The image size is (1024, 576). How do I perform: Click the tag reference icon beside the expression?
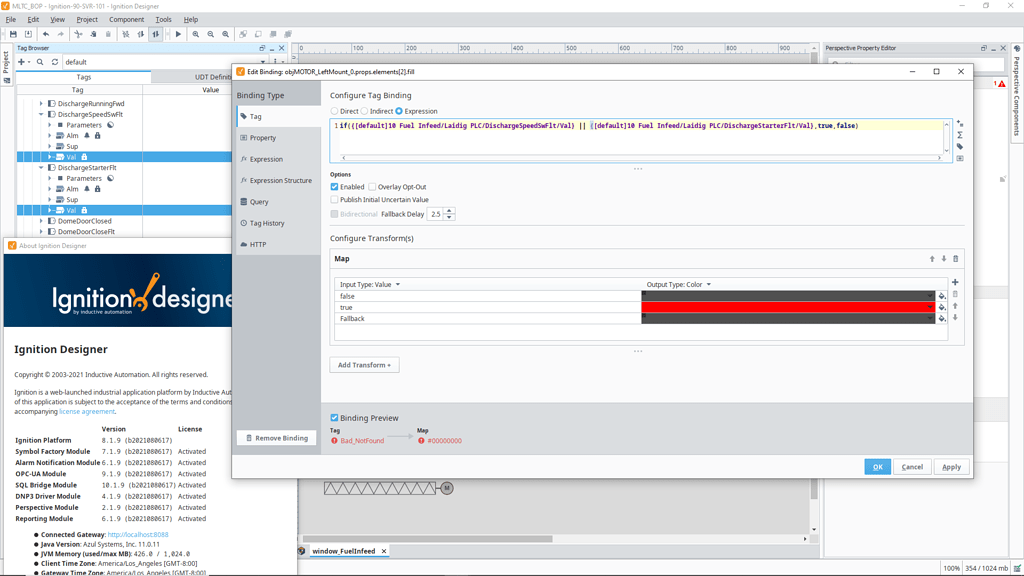click(x=959, y=146)
